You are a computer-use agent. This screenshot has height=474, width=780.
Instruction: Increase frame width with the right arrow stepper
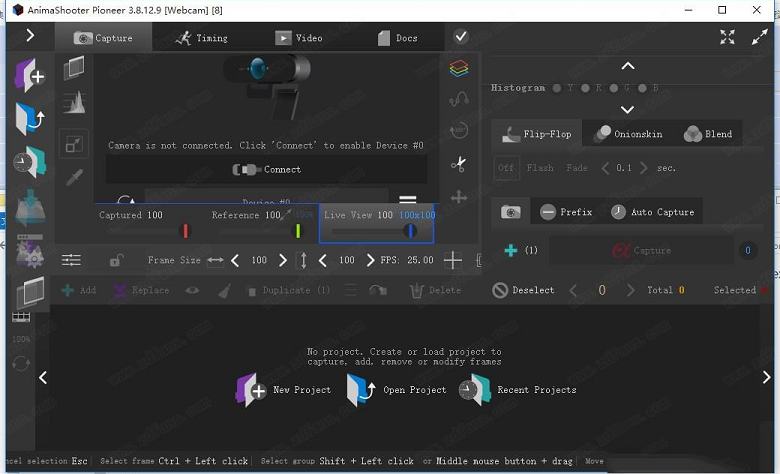(283, 260)
